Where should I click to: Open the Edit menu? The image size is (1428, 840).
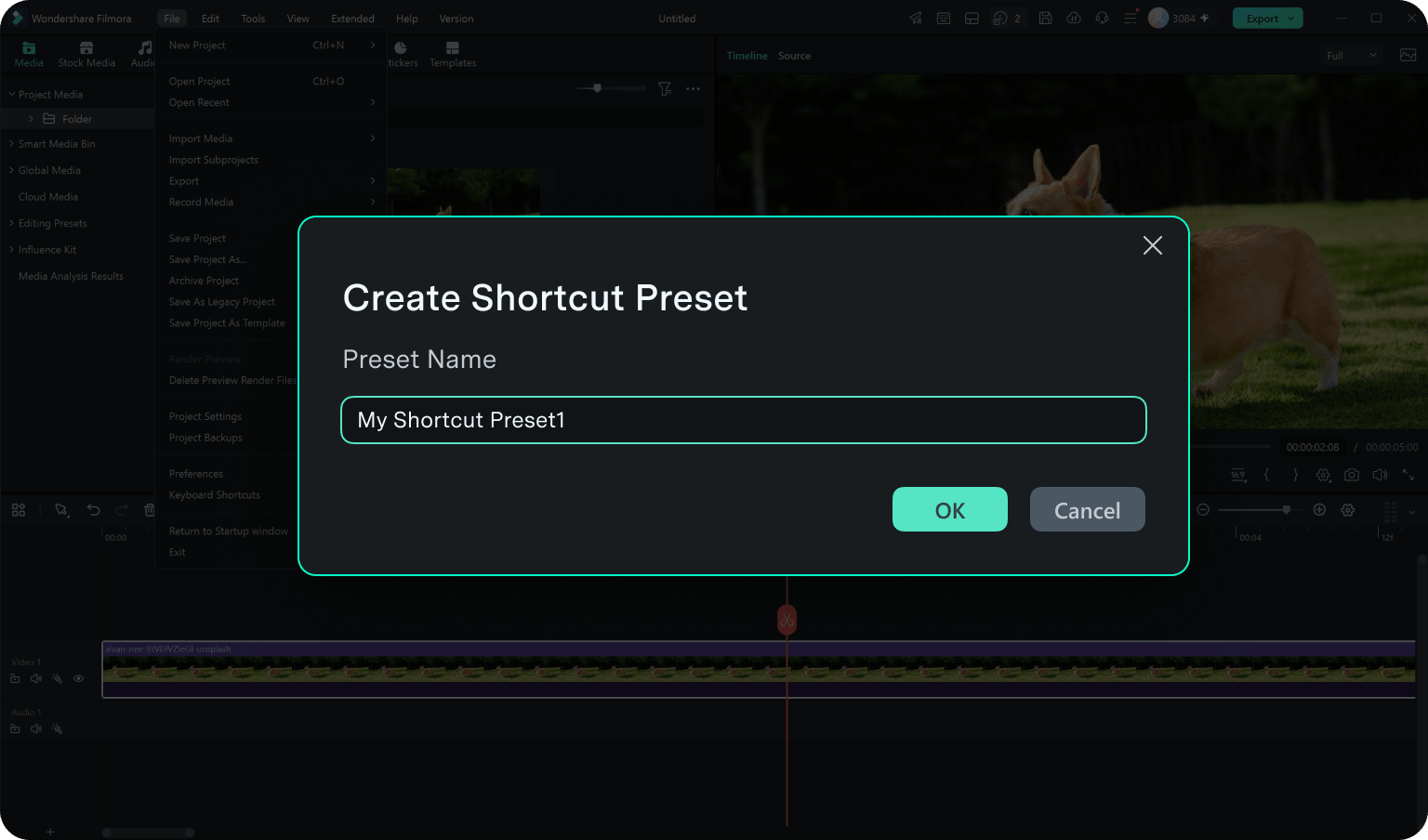click(x=211, y=19)
